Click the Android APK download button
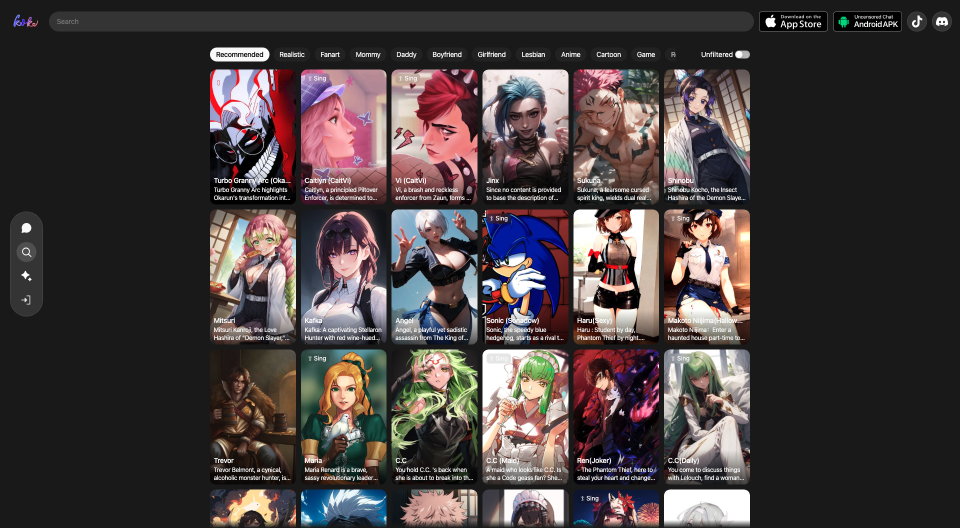Image resolution: width=960 pixels, height=528 pixels. pos(868,21)
